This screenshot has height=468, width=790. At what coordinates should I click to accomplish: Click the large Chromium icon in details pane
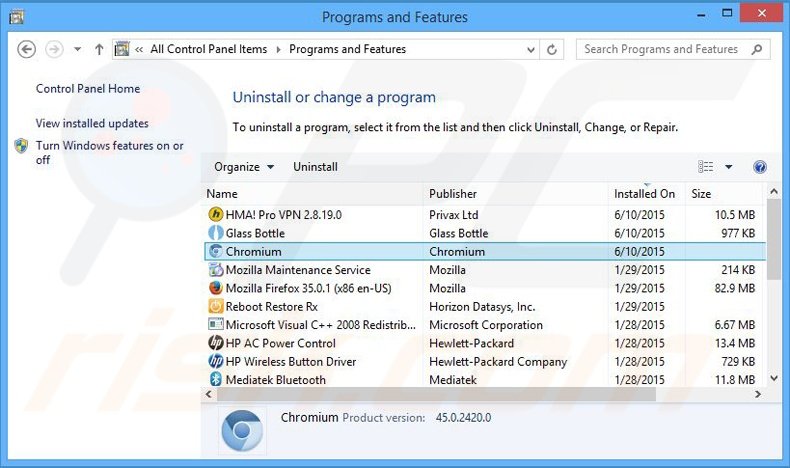point(242,431)
